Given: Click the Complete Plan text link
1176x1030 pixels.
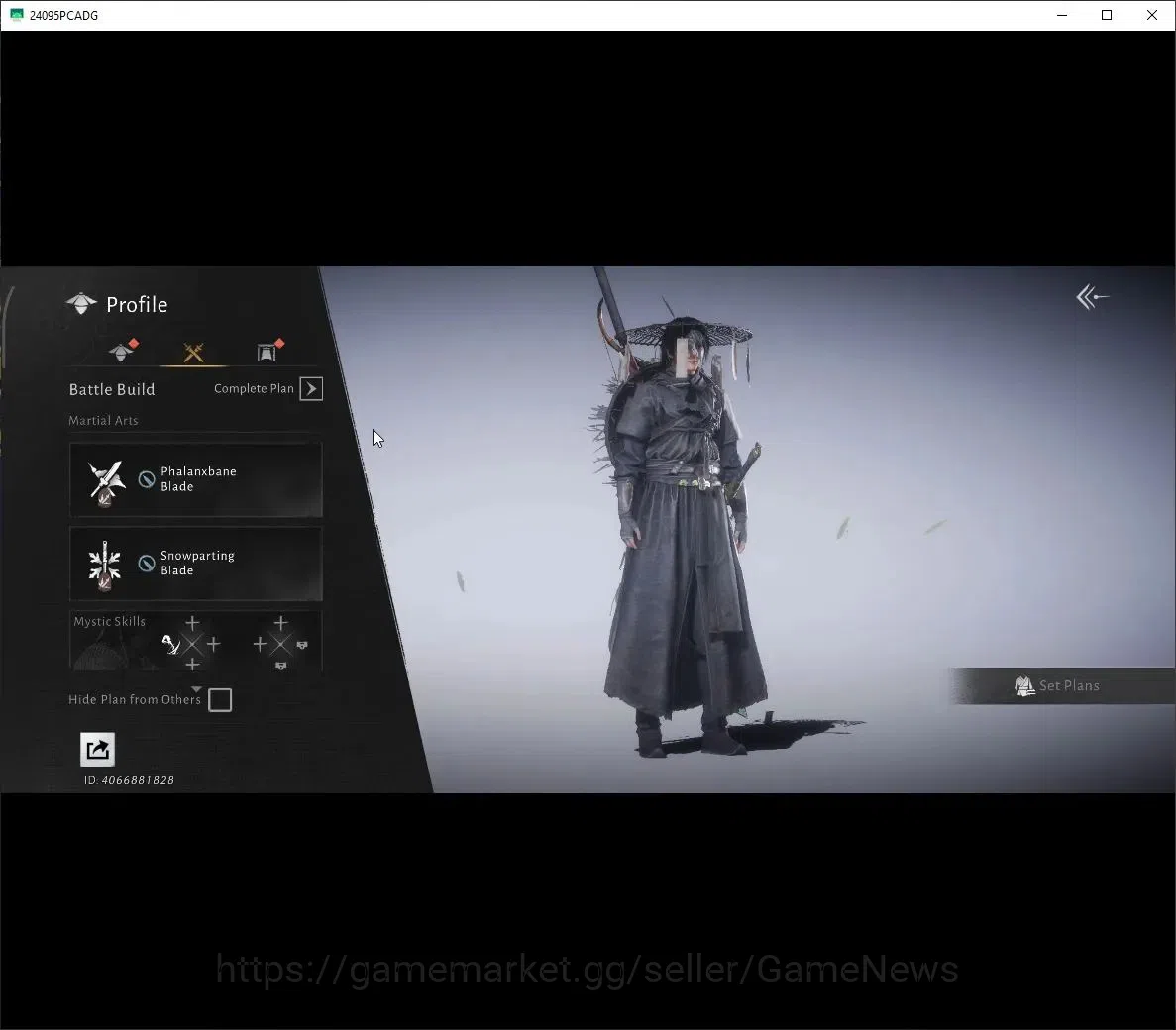Looking at the screenshot, I should click(254, 388).
